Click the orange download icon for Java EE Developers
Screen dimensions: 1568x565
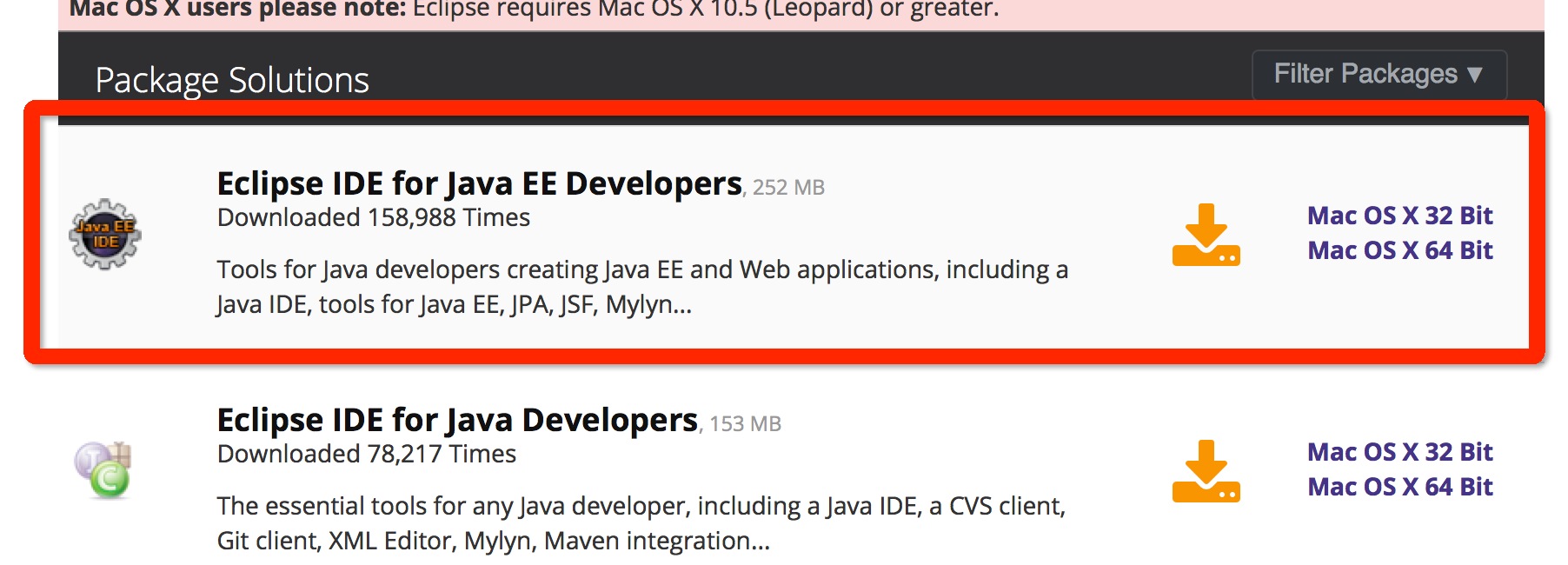tap(1206, 235)
